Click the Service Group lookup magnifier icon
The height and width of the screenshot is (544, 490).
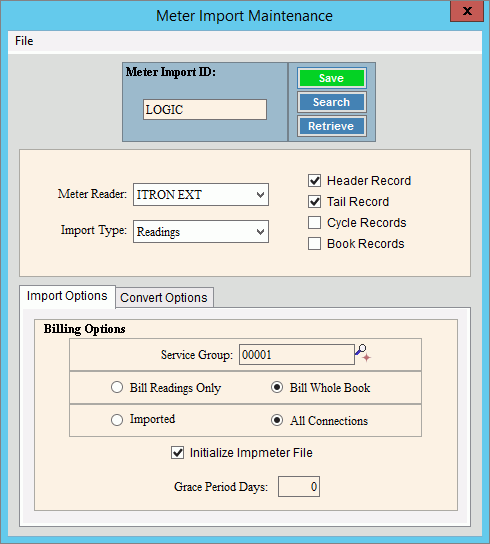pos(363,353)
